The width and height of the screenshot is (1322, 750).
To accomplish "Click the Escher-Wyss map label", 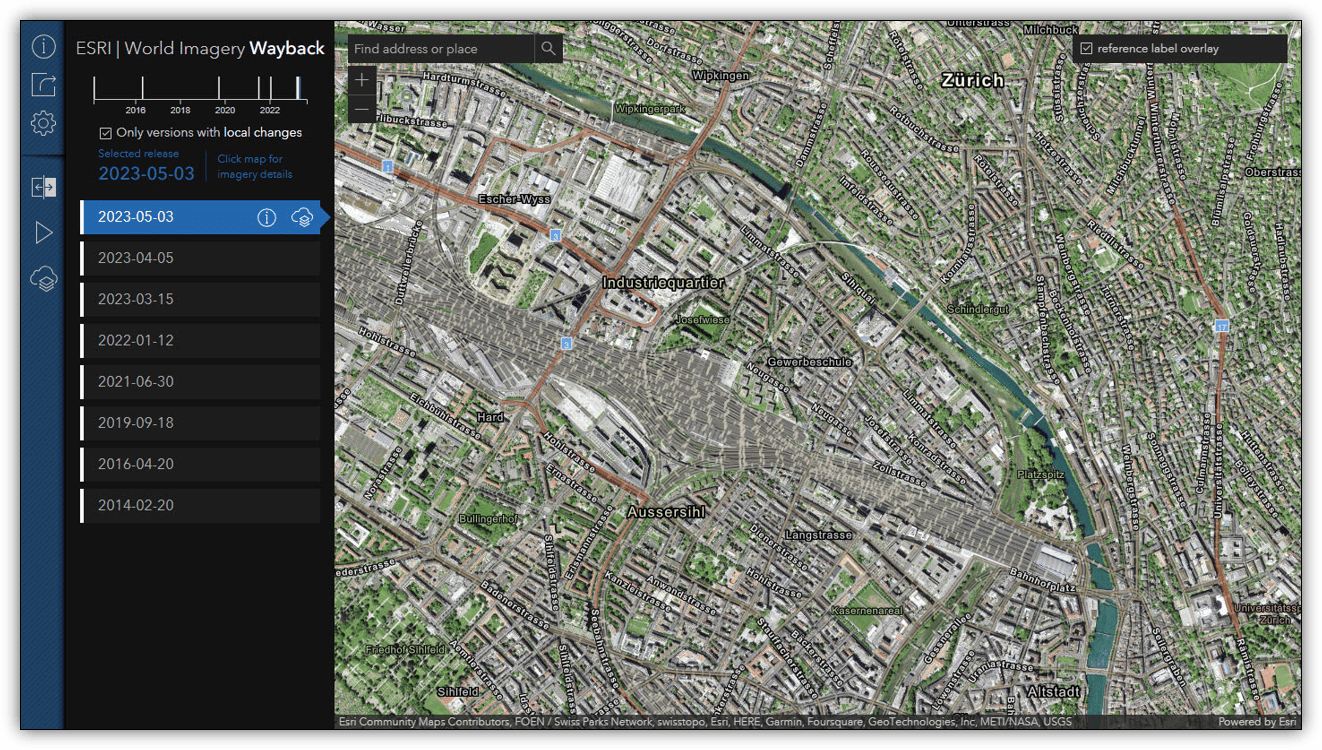I will (x=515, y=199).
